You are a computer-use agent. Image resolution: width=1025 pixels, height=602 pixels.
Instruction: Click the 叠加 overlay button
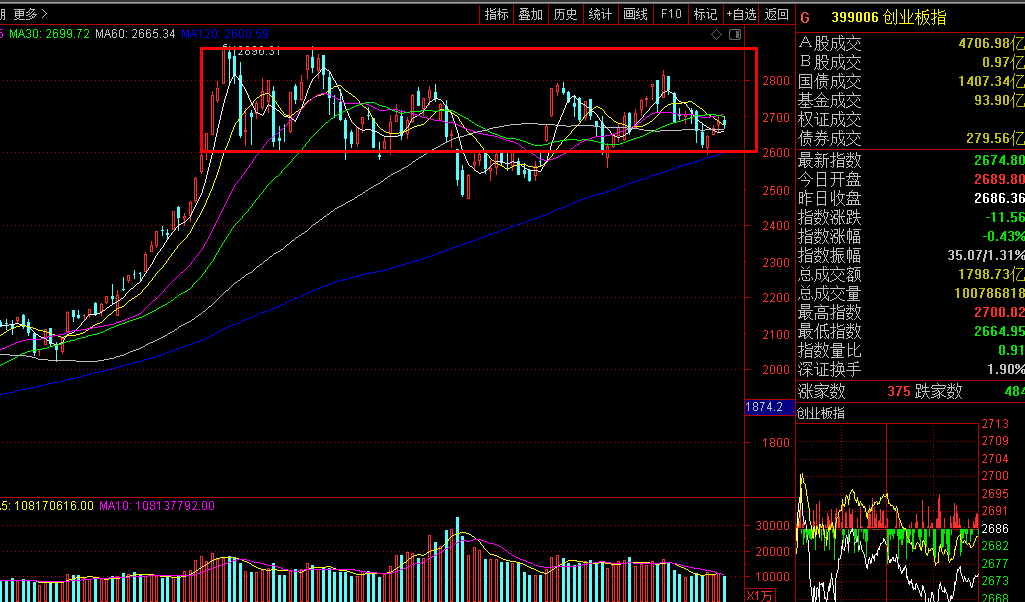pyautogui.click(x=531, y=14)
